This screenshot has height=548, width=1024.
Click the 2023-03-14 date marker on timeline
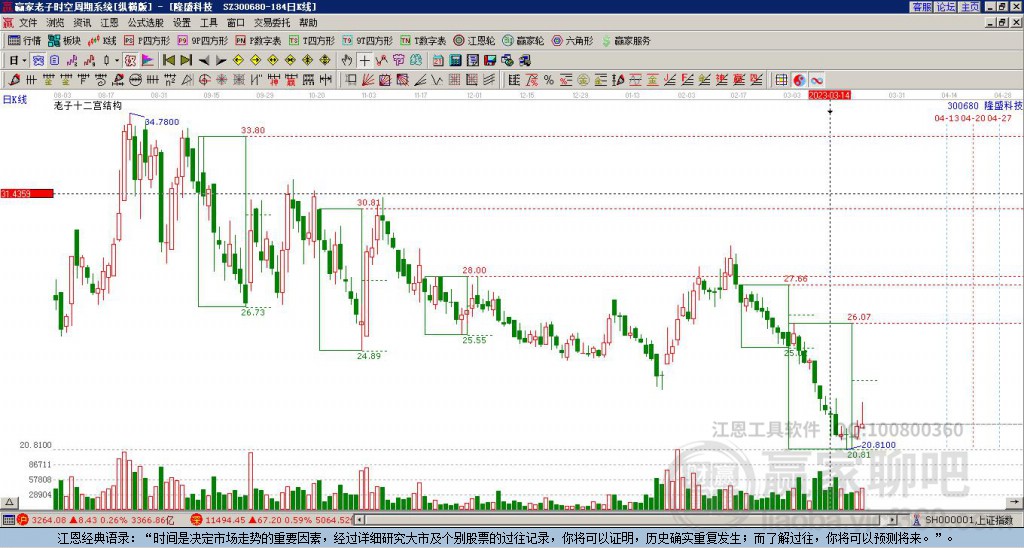click(x=829, y=95)
